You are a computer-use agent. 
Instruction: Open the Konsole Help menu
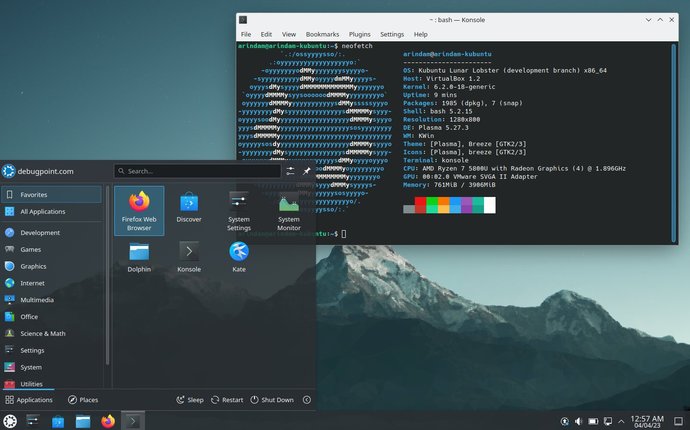click(x=420, y=34)
